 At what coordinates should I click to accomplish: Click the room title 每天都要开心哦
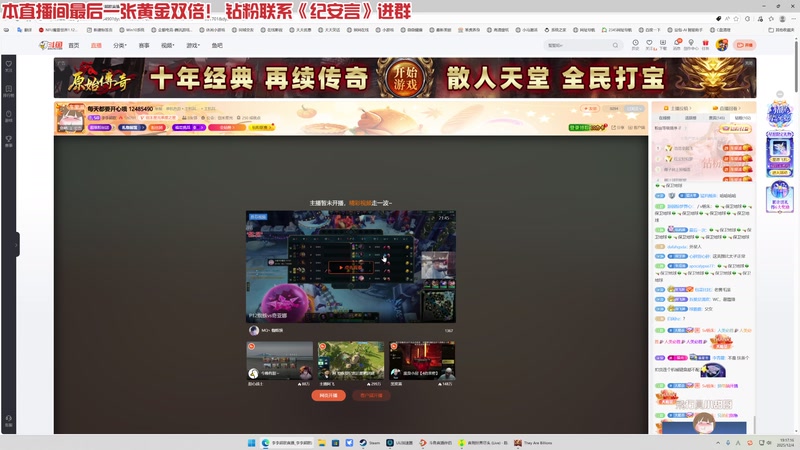107,109
